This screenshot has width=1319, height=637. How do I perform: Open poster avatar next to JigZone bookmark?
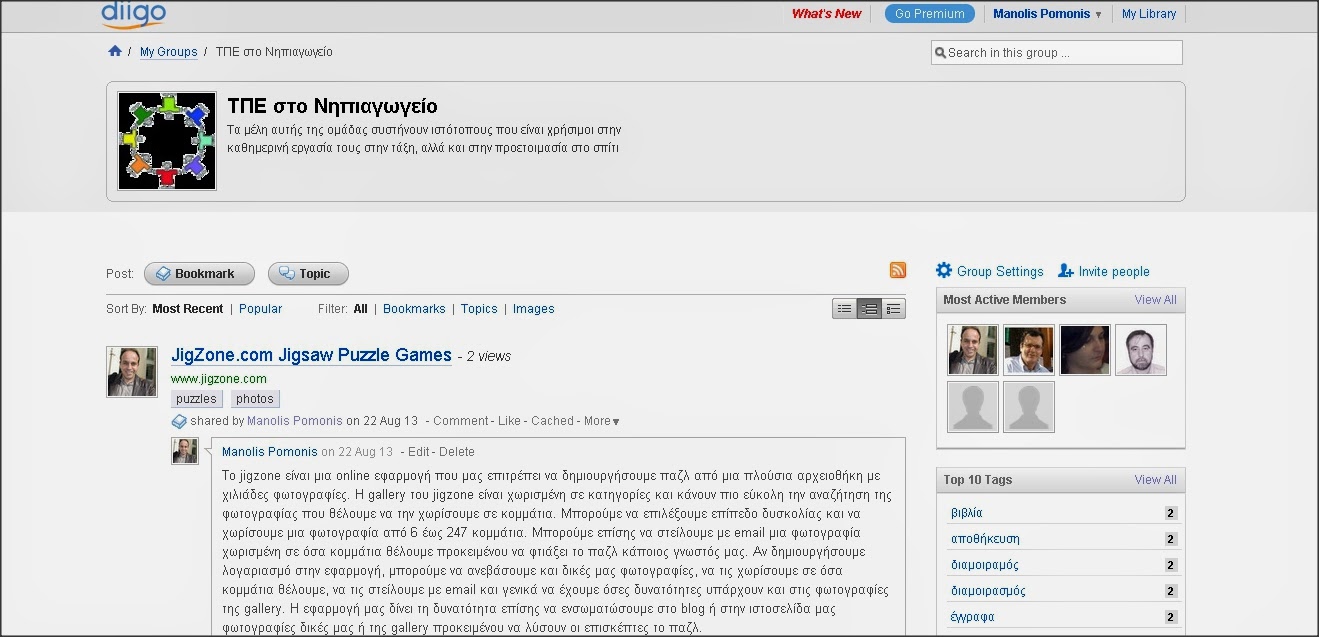132,372
